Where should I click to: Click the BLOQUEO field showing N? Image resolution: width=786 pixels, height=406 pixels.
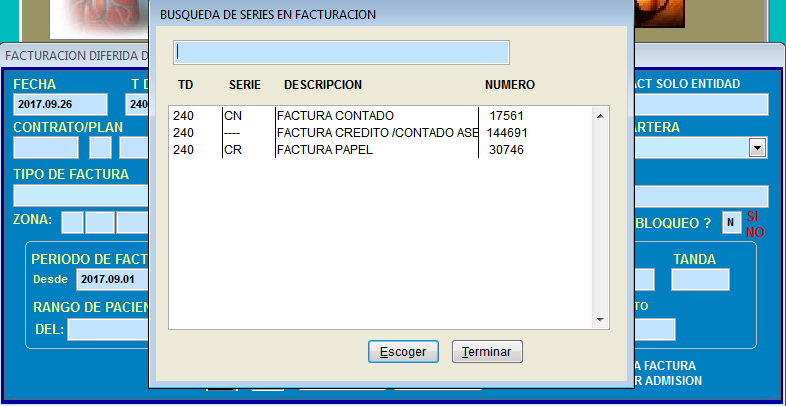tap(731, 223)
